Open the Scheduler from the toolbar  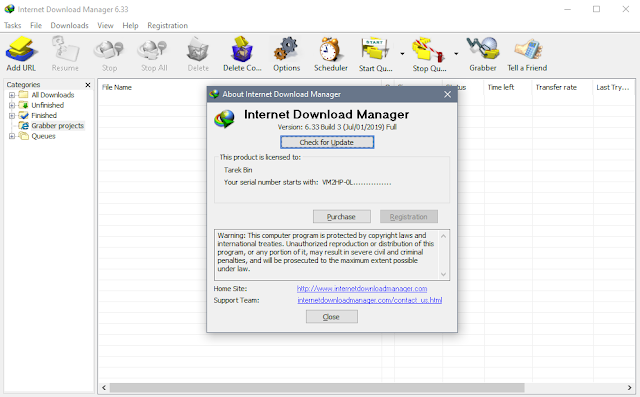[331, 54]
